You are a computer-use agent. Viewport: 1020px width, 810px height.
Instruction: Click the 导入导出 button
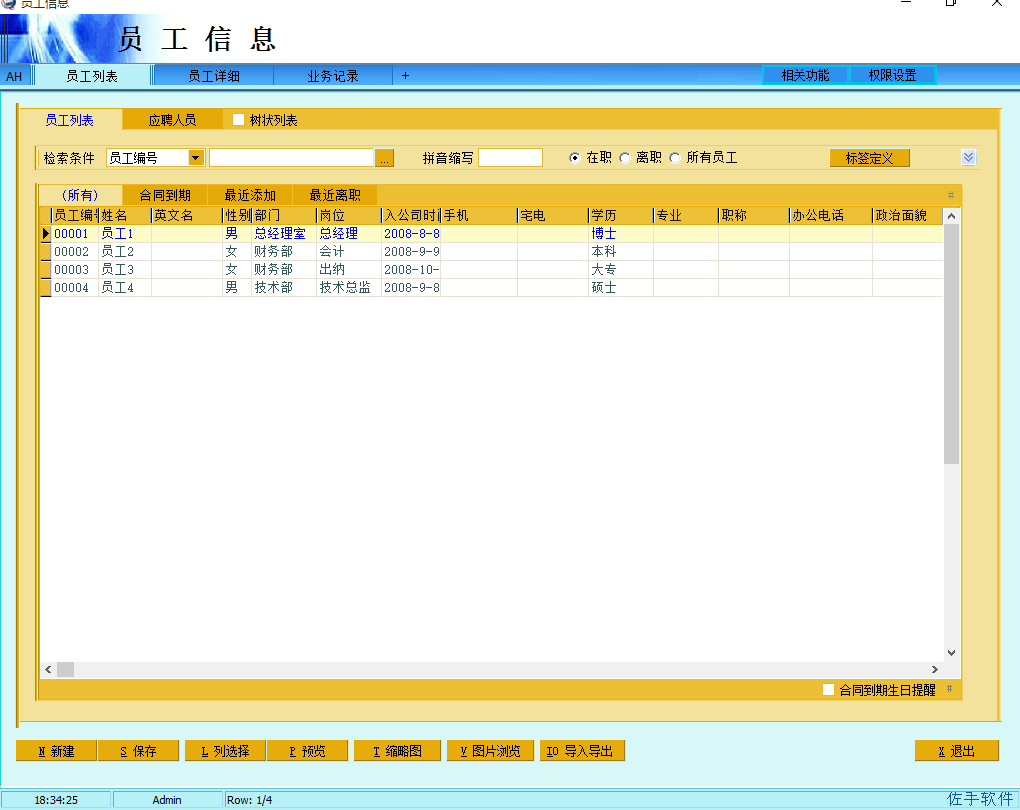(582, 751)
